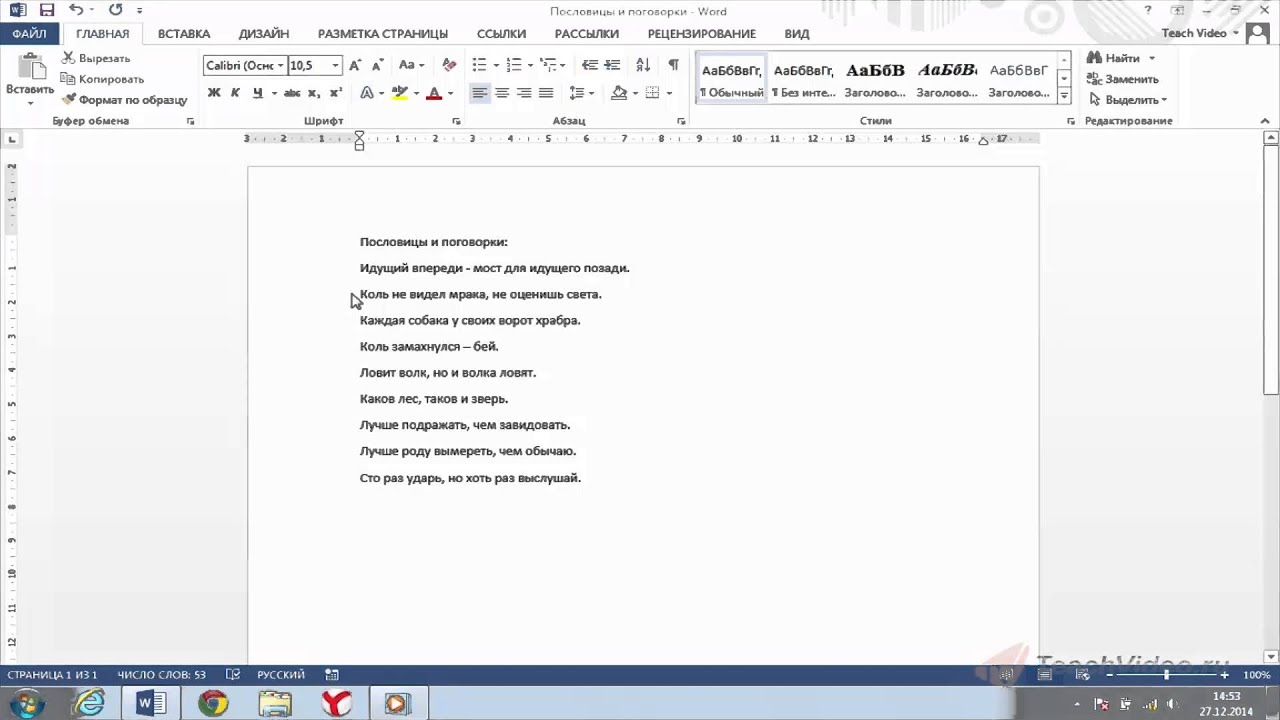Open Internet Explorer from the taskbar

89,704
